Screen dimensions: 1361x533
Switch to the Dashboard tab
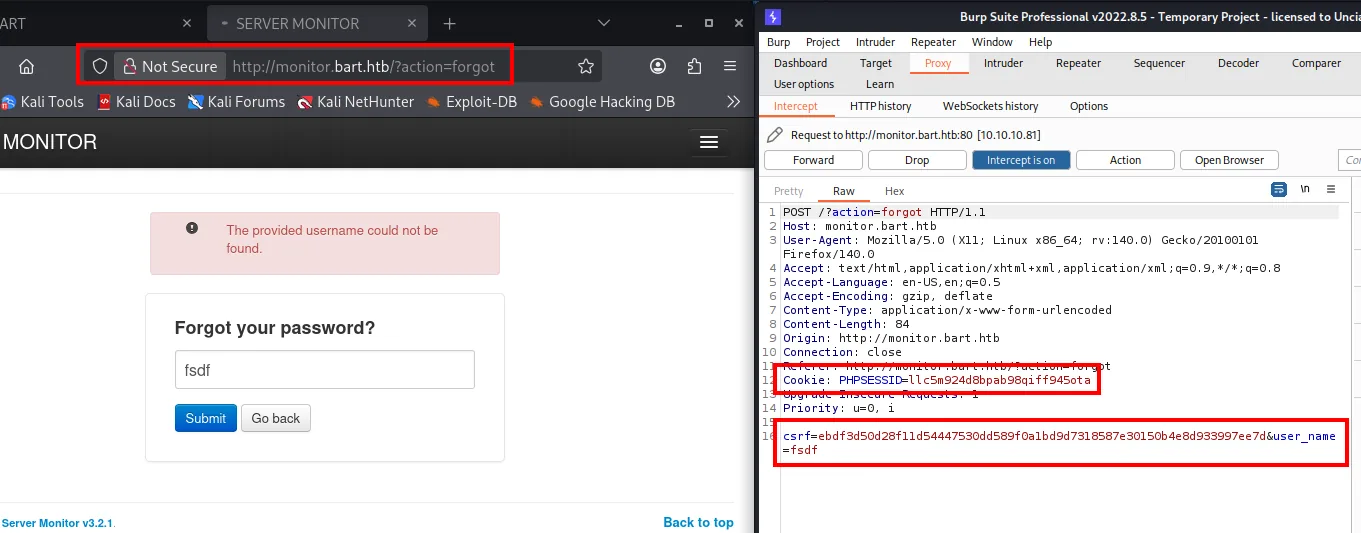point(800,63)
